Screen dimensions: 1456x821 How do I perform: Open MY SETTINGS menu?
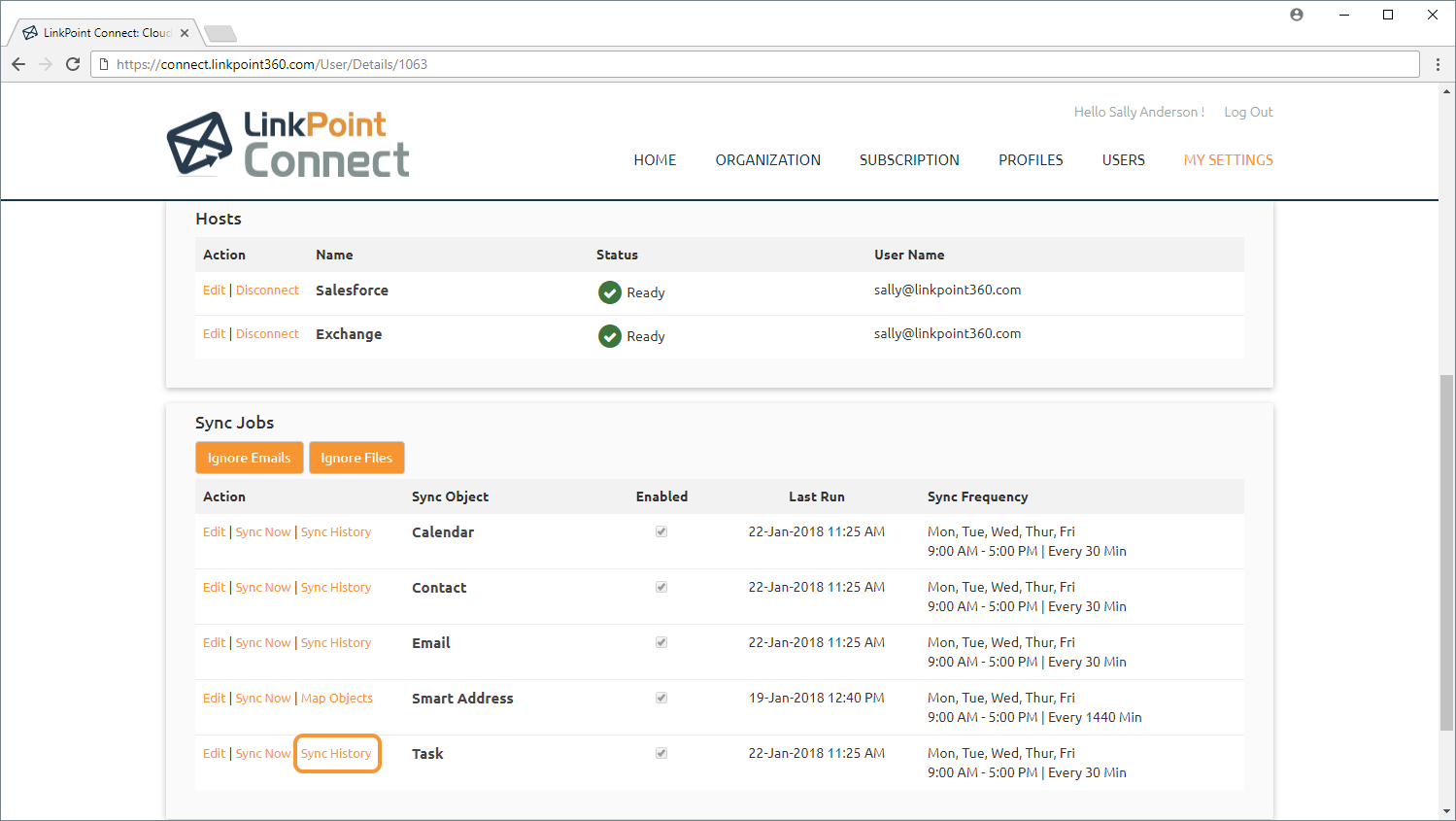click(1228, 160)
